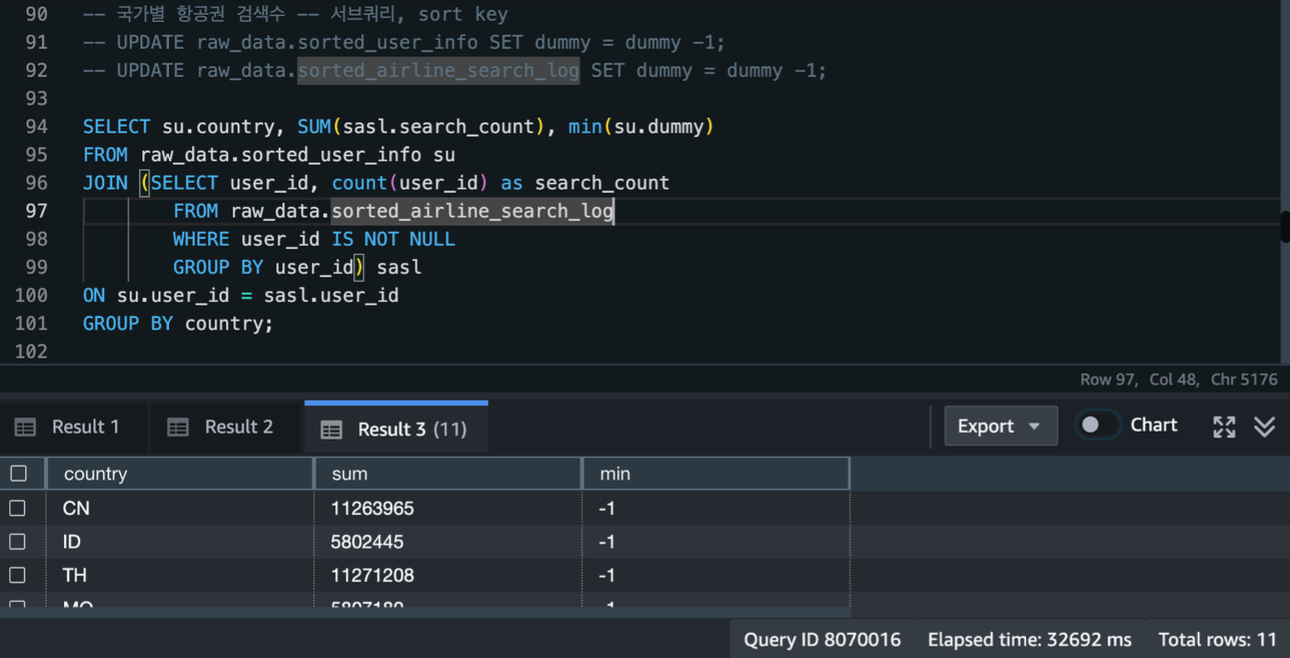Click the GROUP BY country; line

(178, 323)
